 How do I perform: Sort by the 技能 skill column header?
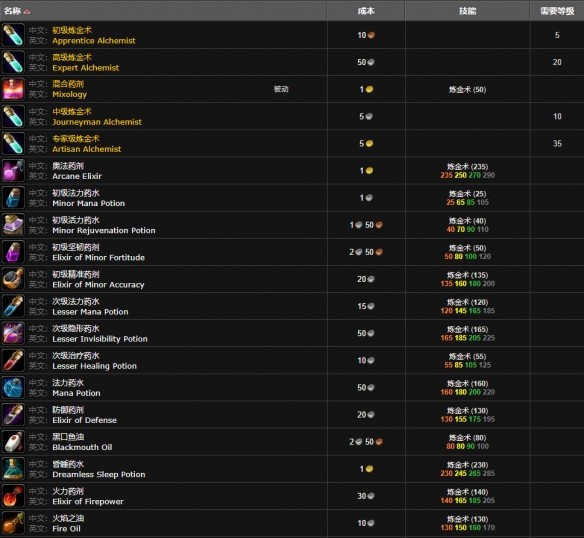(467, 11)
